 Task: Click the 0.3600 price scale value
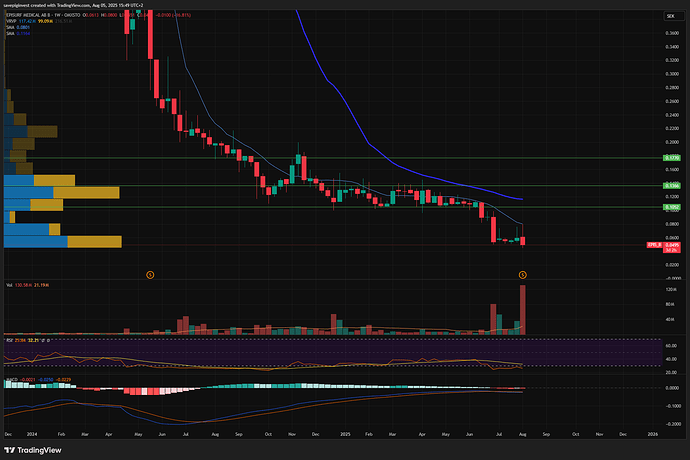[x=672, y=33]
